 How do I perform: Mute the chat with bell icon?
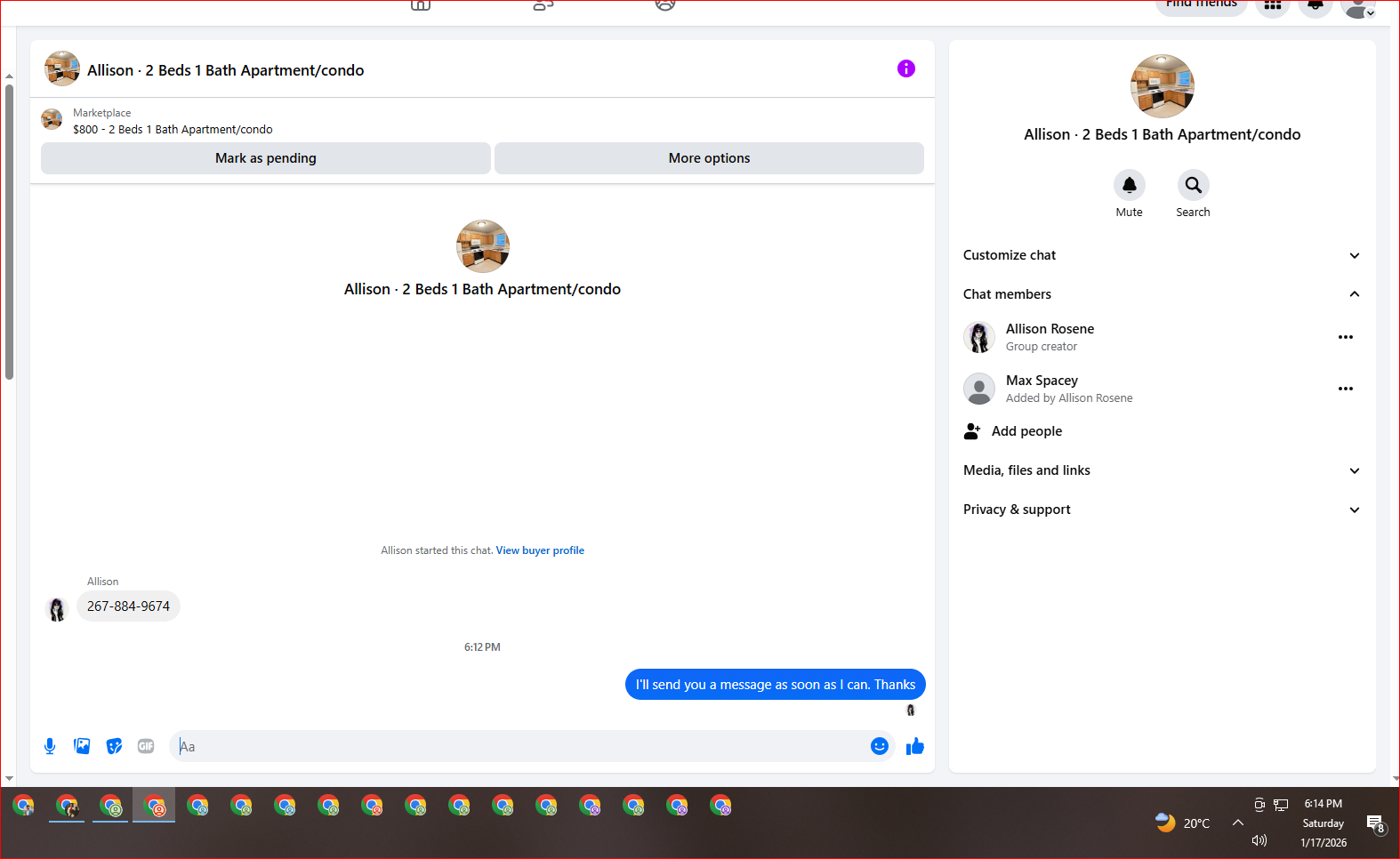click(x=1129, y=185)
